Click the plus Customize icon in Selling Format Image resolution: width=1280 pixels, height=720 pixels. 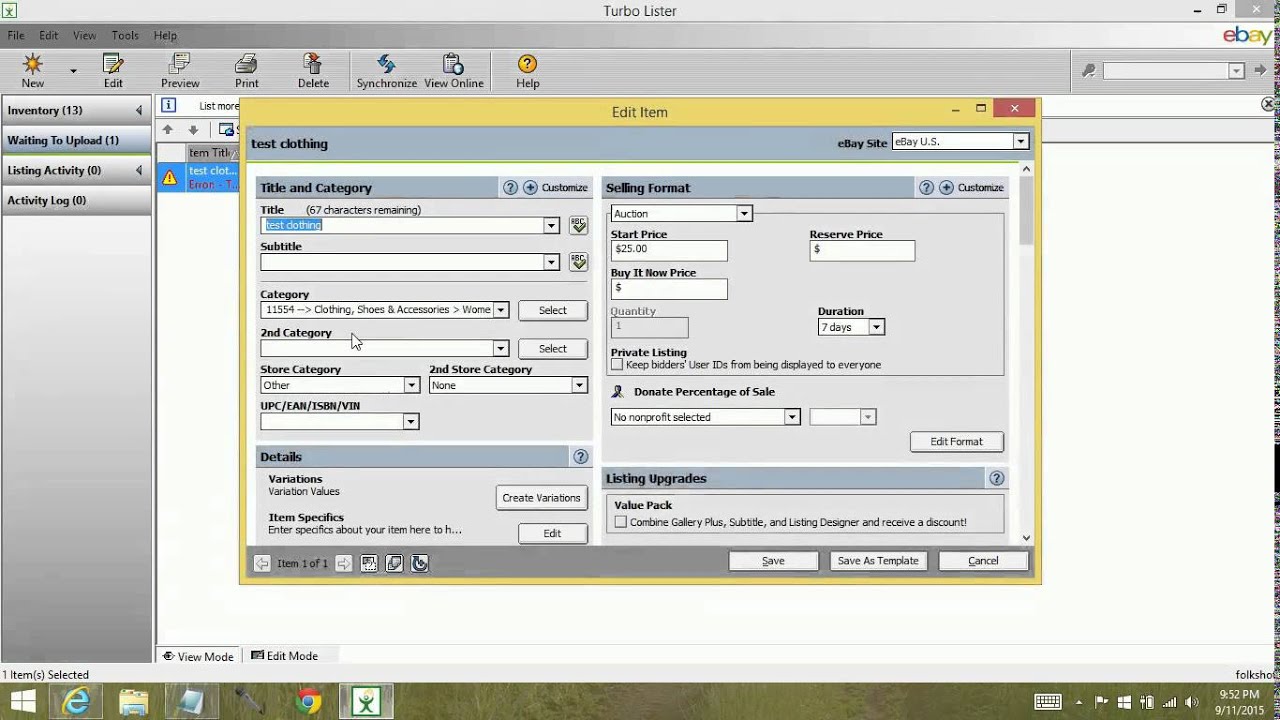[946, 188]
